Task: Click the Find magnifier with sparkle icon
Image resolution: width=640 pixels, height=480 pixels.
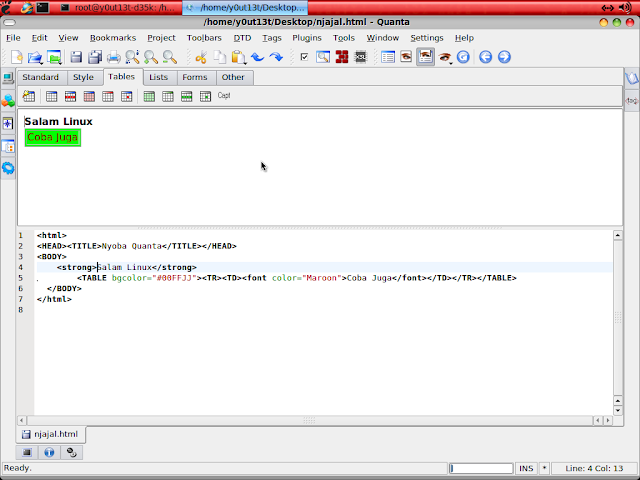Action: [132, 57]
